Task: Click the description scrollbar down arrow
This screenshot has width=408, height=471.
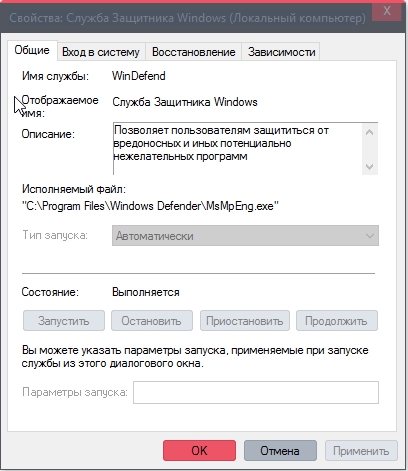Action: click(x=369, y=166)
